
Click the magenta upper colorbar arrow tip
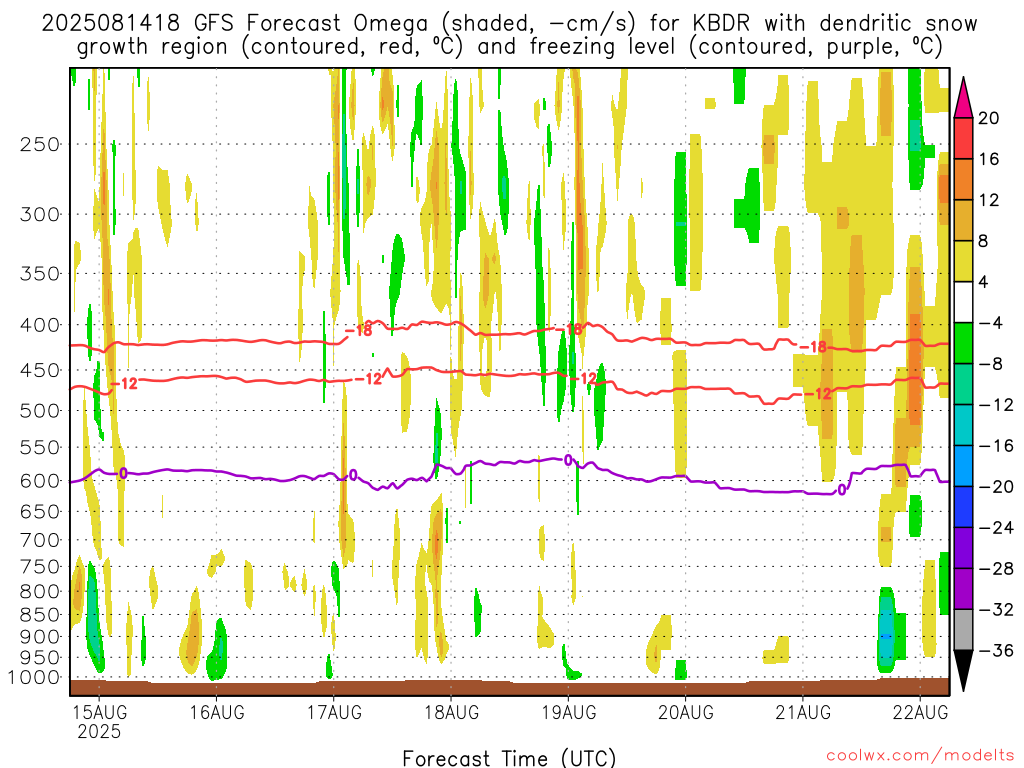tap(963, 98)
